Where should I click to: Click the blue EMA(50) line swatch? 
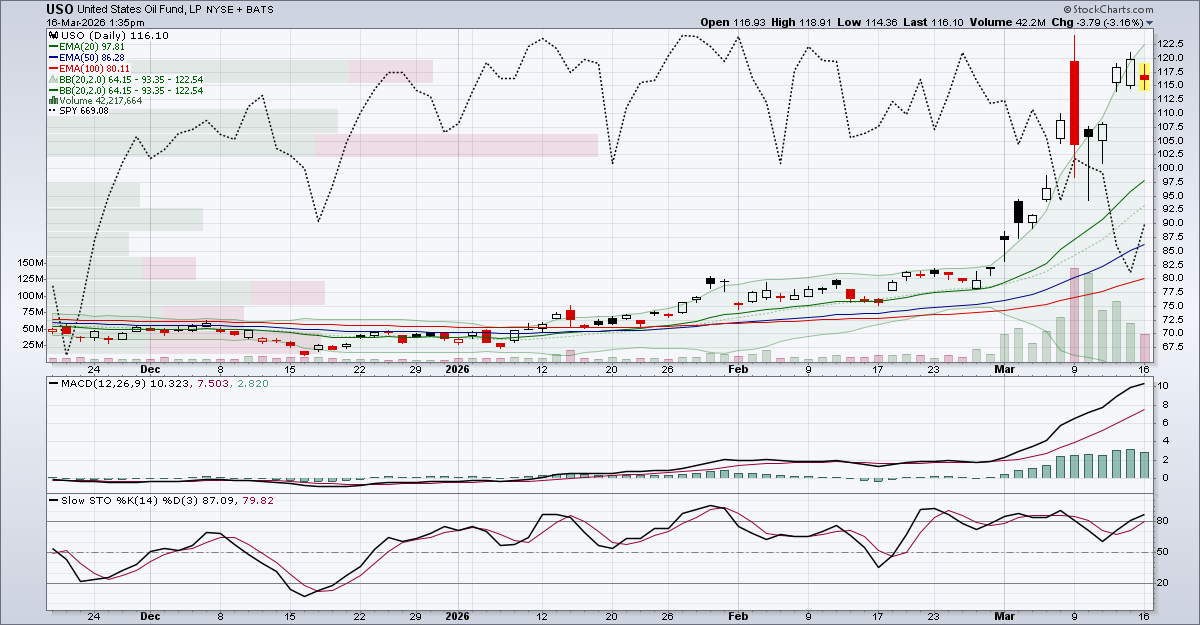click(51, 57)
